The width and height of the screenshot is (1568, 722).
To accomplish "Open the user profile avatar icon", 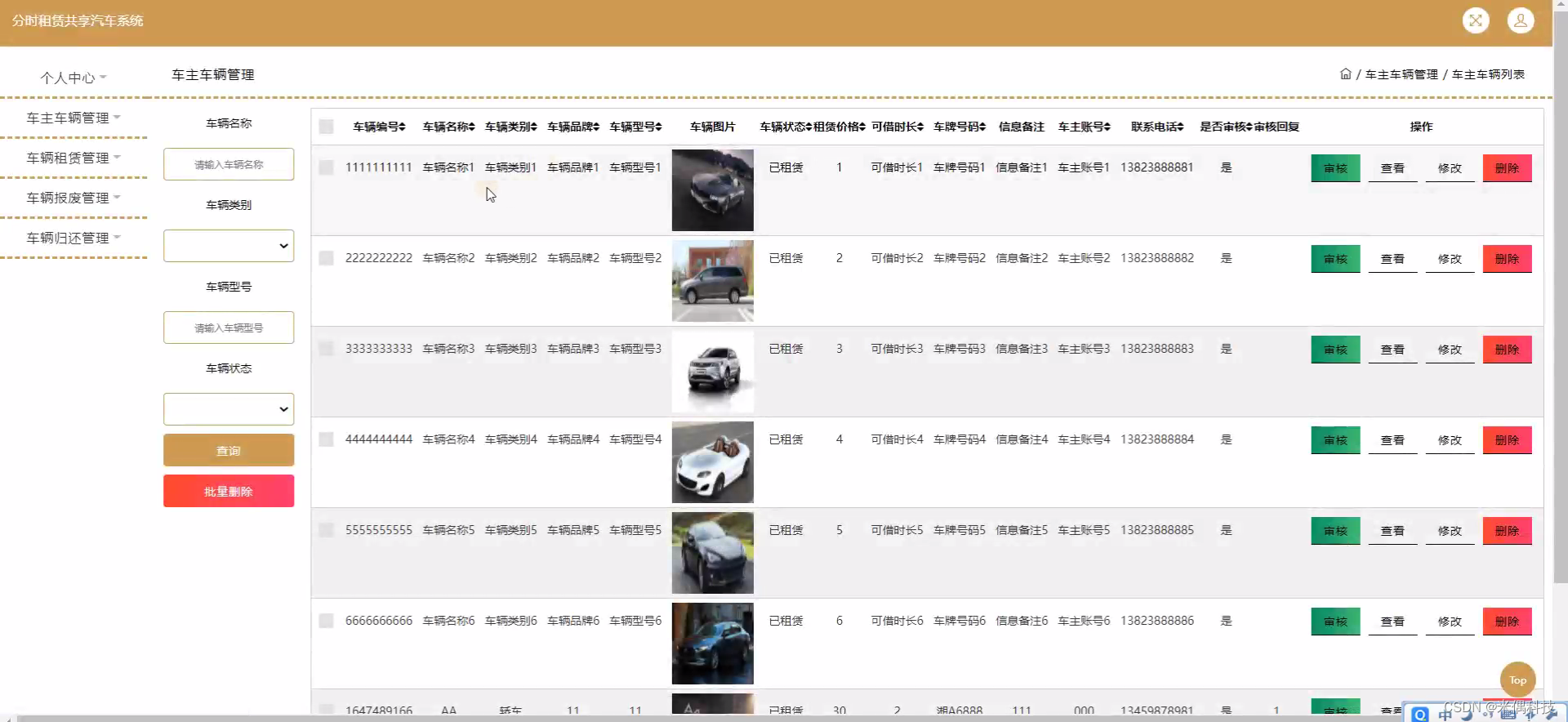I will 1521,20.
